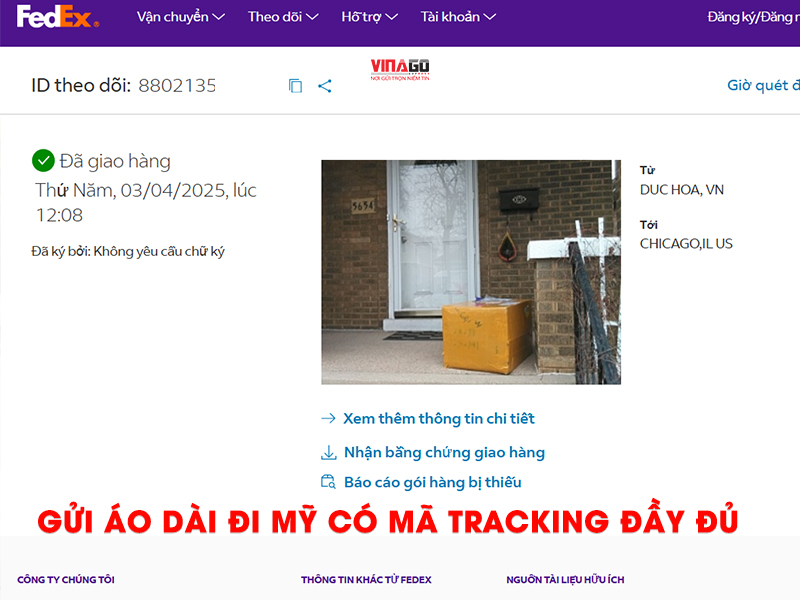Click the Đã giao hàng status text
This screenshot has height=600, width=800.
point(115,161)
